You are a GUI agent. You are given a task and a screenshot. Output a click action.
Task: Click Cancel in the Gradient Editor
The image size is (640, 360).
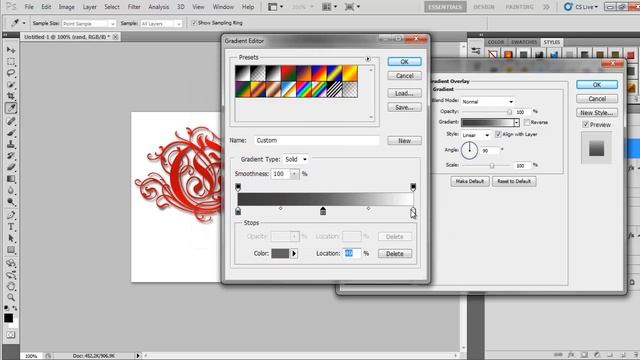[x=404, y=76]
